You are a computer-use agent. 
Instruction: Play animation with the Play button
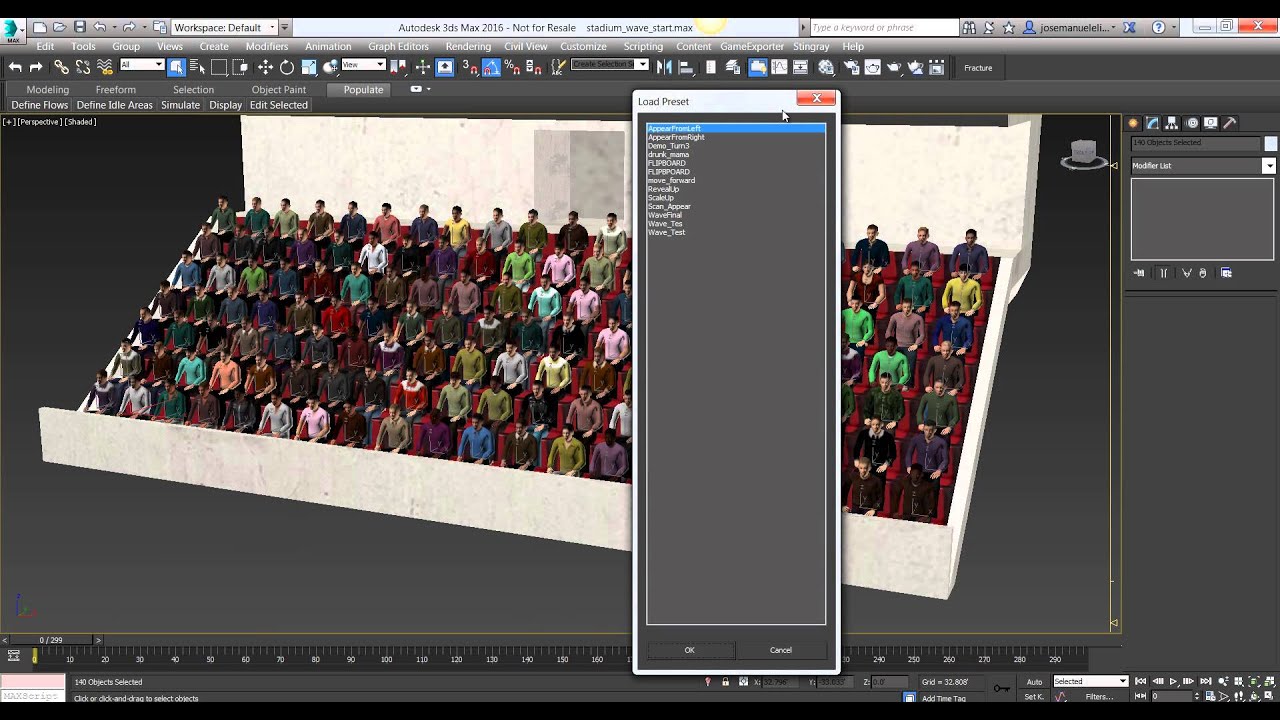pyautogui.click(x=1173, y=682)
